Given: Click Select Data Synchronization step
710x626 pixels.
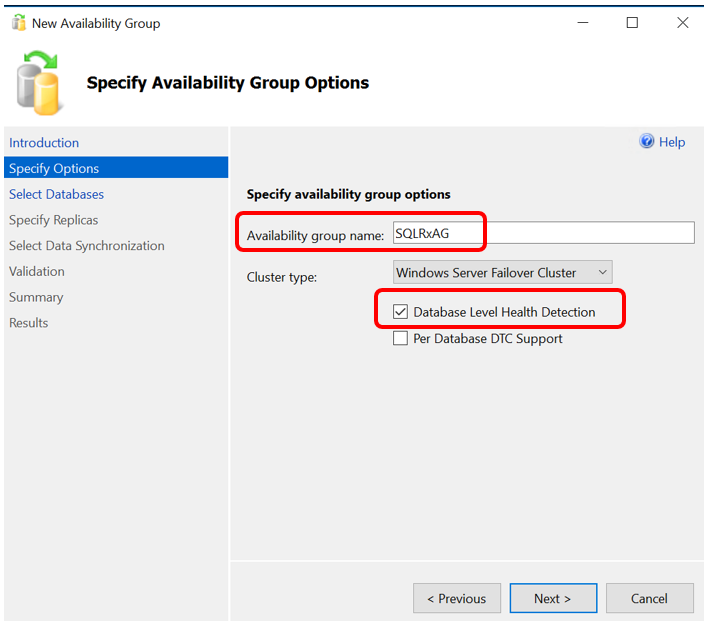Looking at the screenshot, I should (87, 246).
